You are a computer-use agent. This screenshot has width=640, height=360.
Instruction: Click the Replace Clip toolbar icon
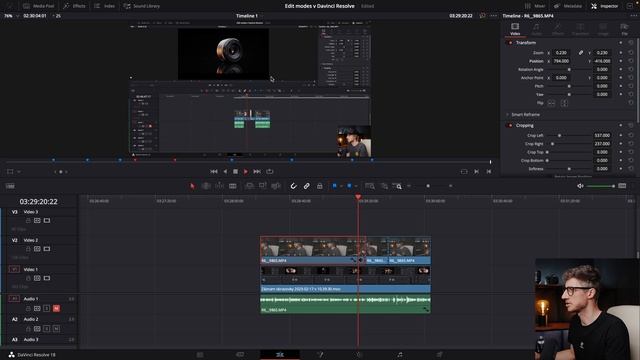pyautogui.click(x=276, y=186)
